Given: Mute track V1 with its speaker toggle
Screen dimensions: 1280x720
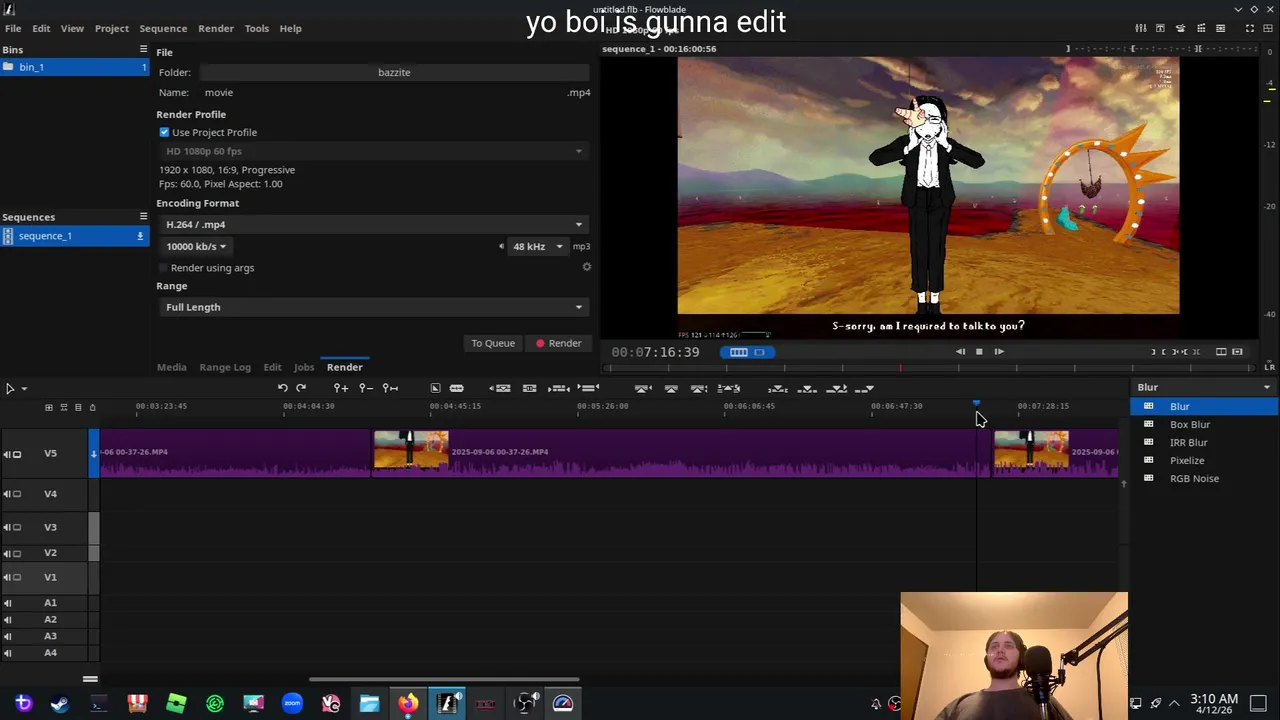Looking at the screenshot, I should 7,577.
